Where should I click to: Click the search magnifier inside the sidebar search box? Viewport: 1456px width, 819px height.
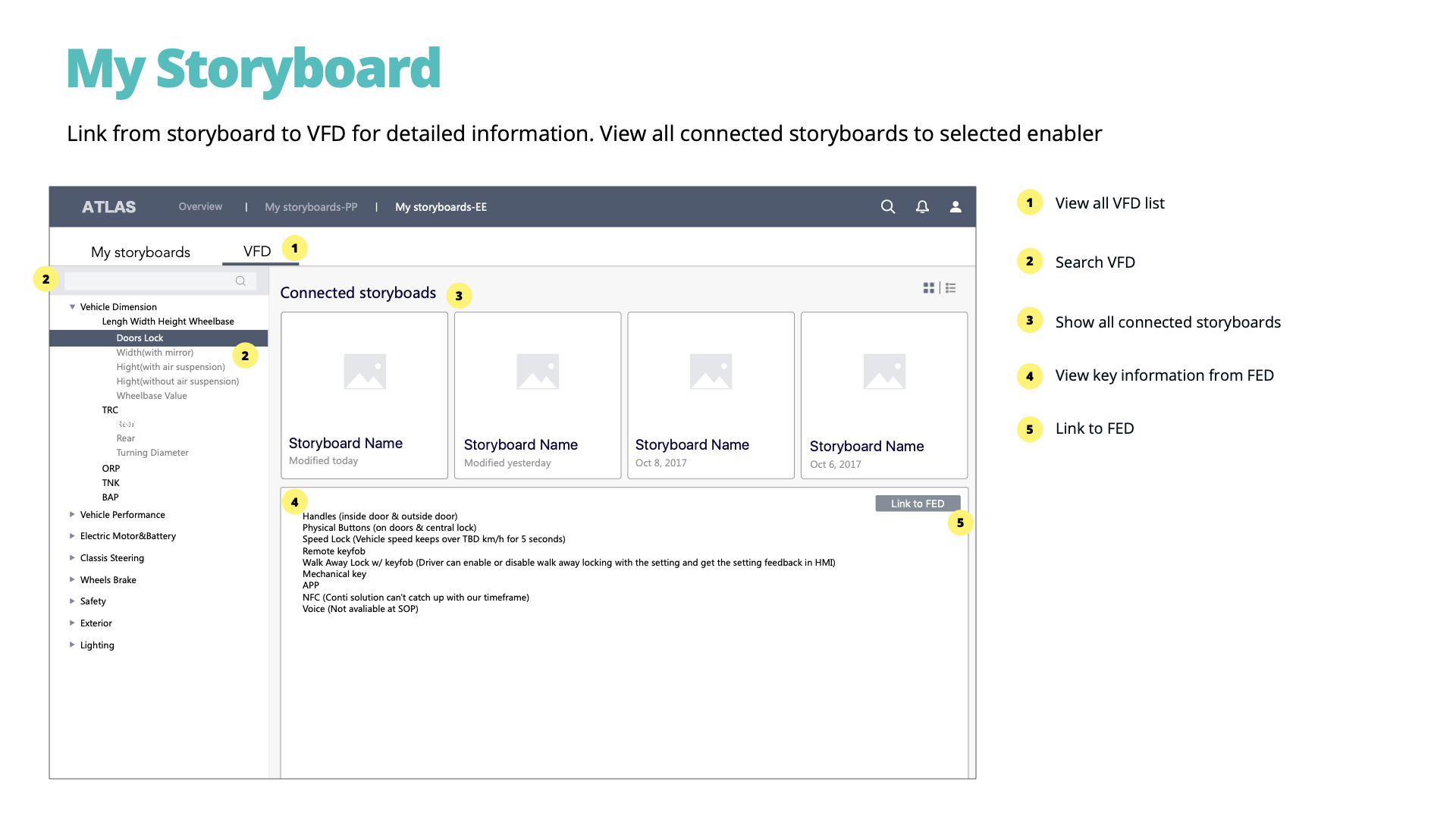click(x=240, y=281)
